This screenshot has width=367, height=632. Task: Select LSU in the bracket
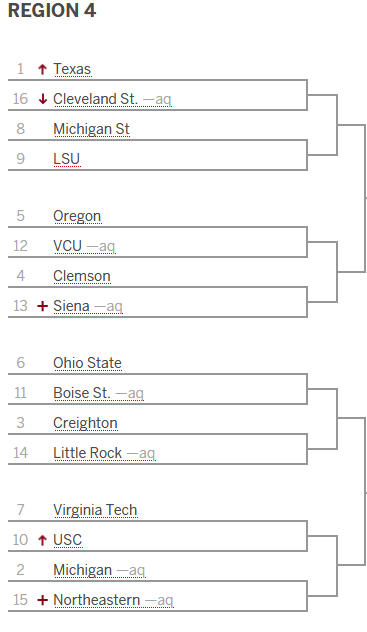click(66, 159)
